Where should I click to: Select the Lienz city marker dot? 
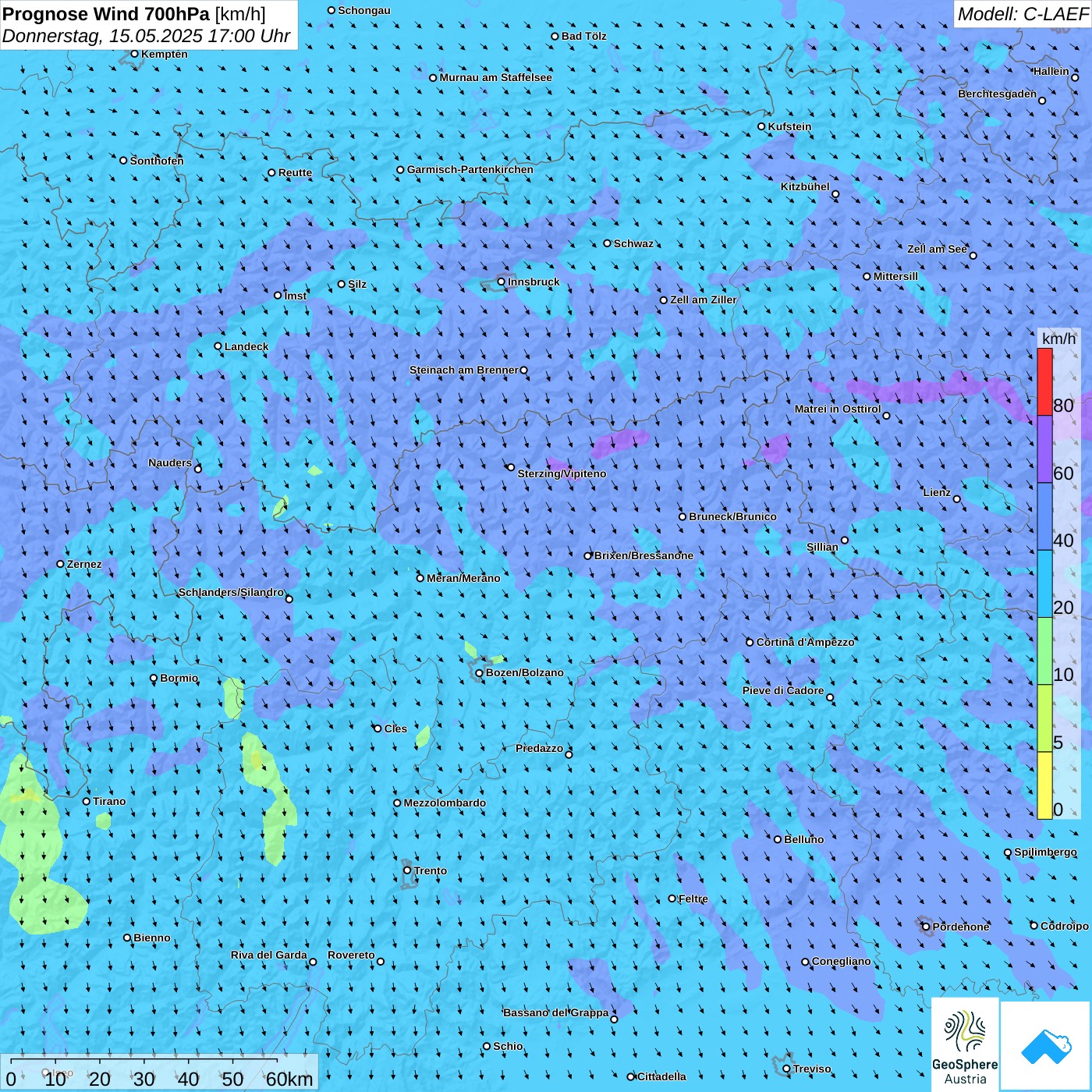click(x=957, y=499)
